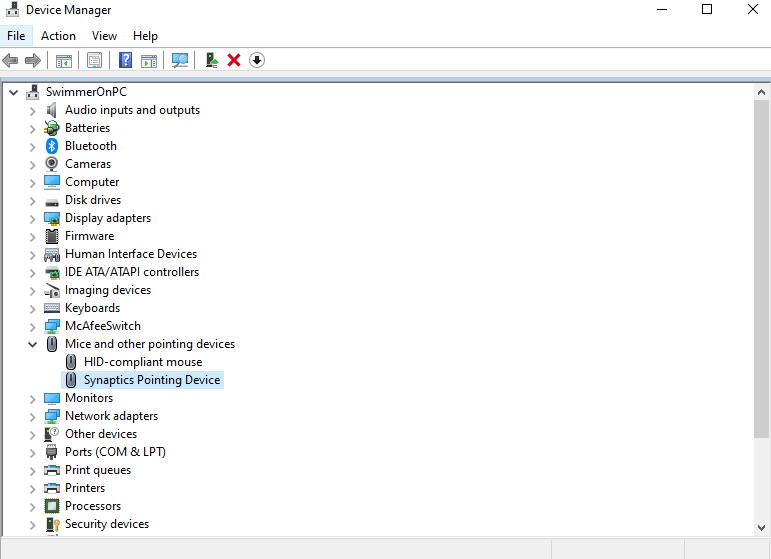This screenshot has height=559, width=771.
Task: Collapse Mice and other pointing devices
Action: 32,345
